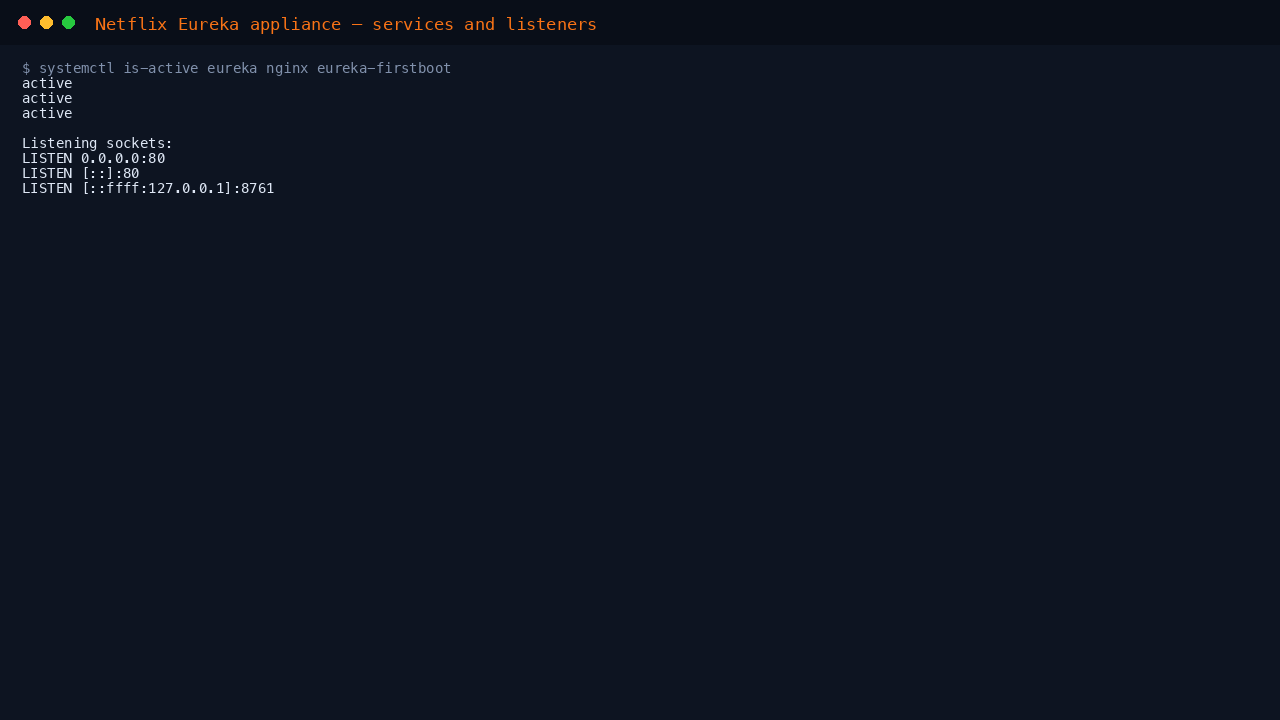
Task: Click the red close window dot
Action: coord(24,23)
